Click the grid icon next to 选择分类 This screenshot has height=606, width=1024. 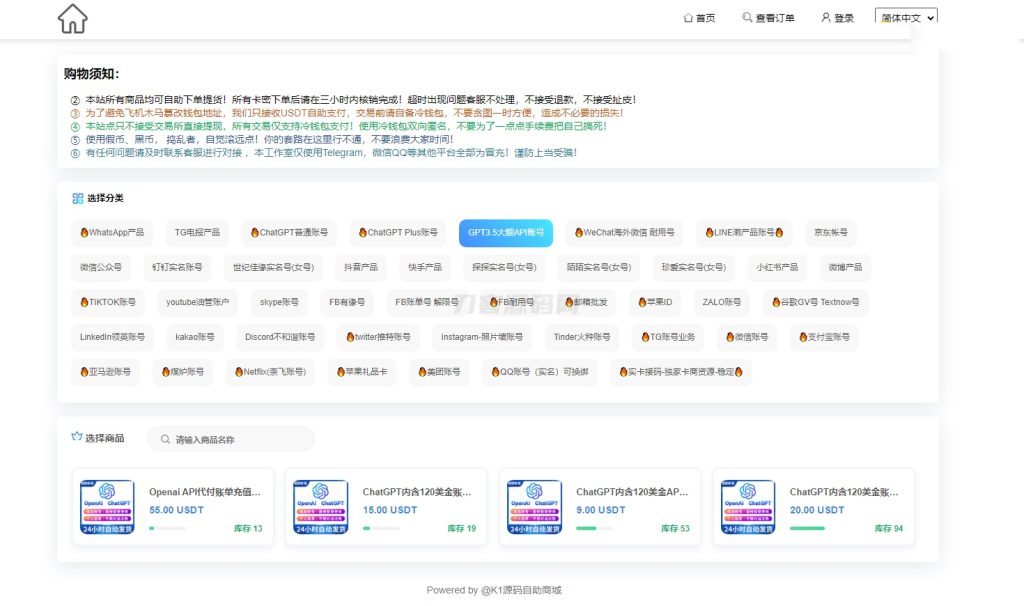click(77, 198)
